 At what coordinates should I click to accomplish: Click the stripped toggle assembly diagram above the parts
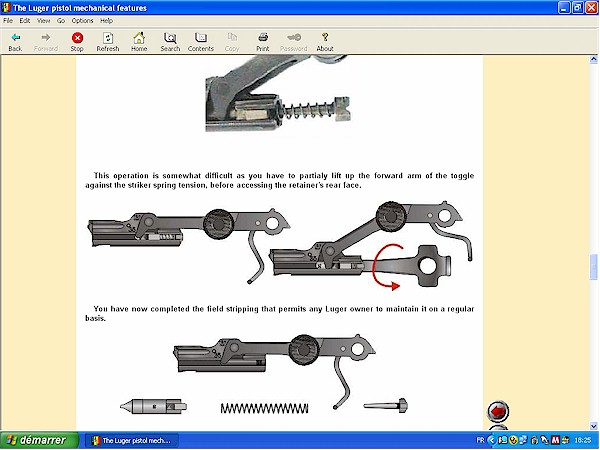click(x=274, y=371)
